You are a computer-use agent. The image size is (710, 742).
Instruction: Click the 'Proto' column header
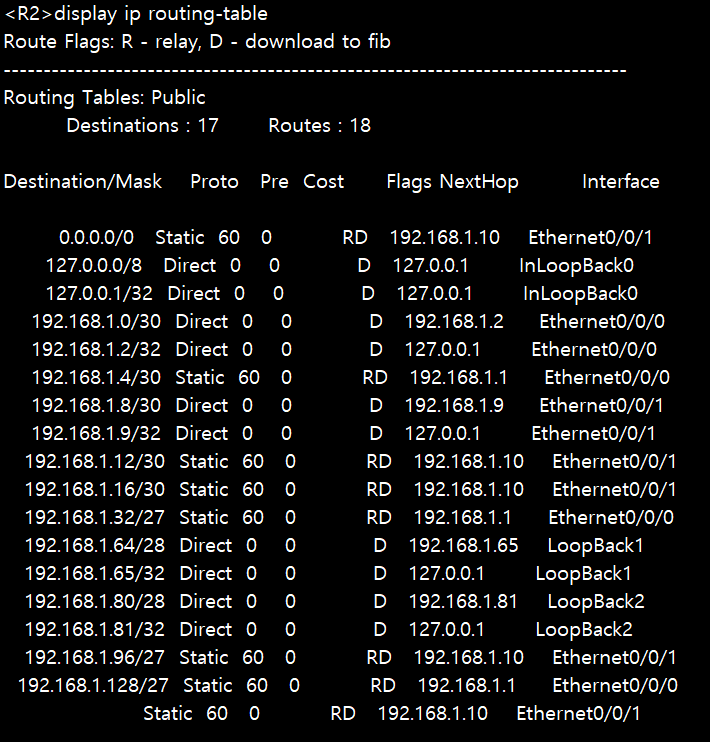[x=214, y=182]
